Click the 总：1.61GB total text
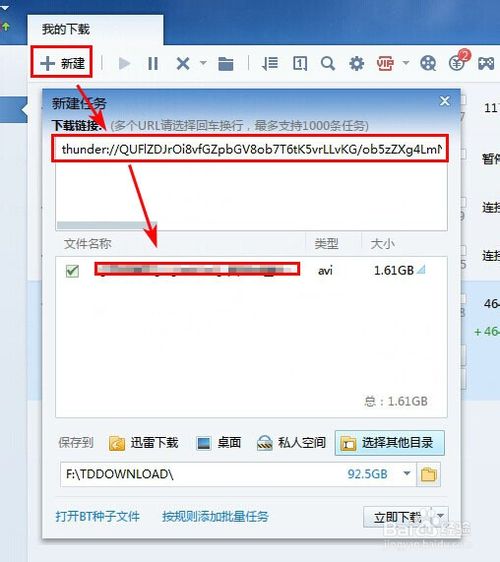The width and height of the screenshot is (500, 562). 396,401
